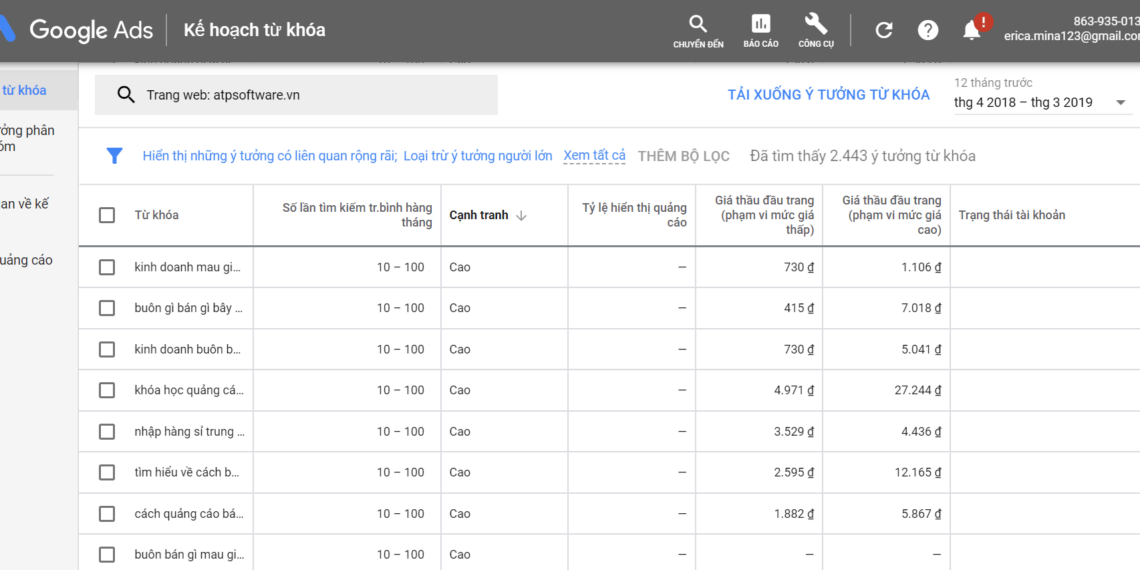Image resolution: width=1140 pixels, height=570 pixels.
Task: Click the Giá thầu đầu trang mức giá cao header
Action: (x=892, y=215)
